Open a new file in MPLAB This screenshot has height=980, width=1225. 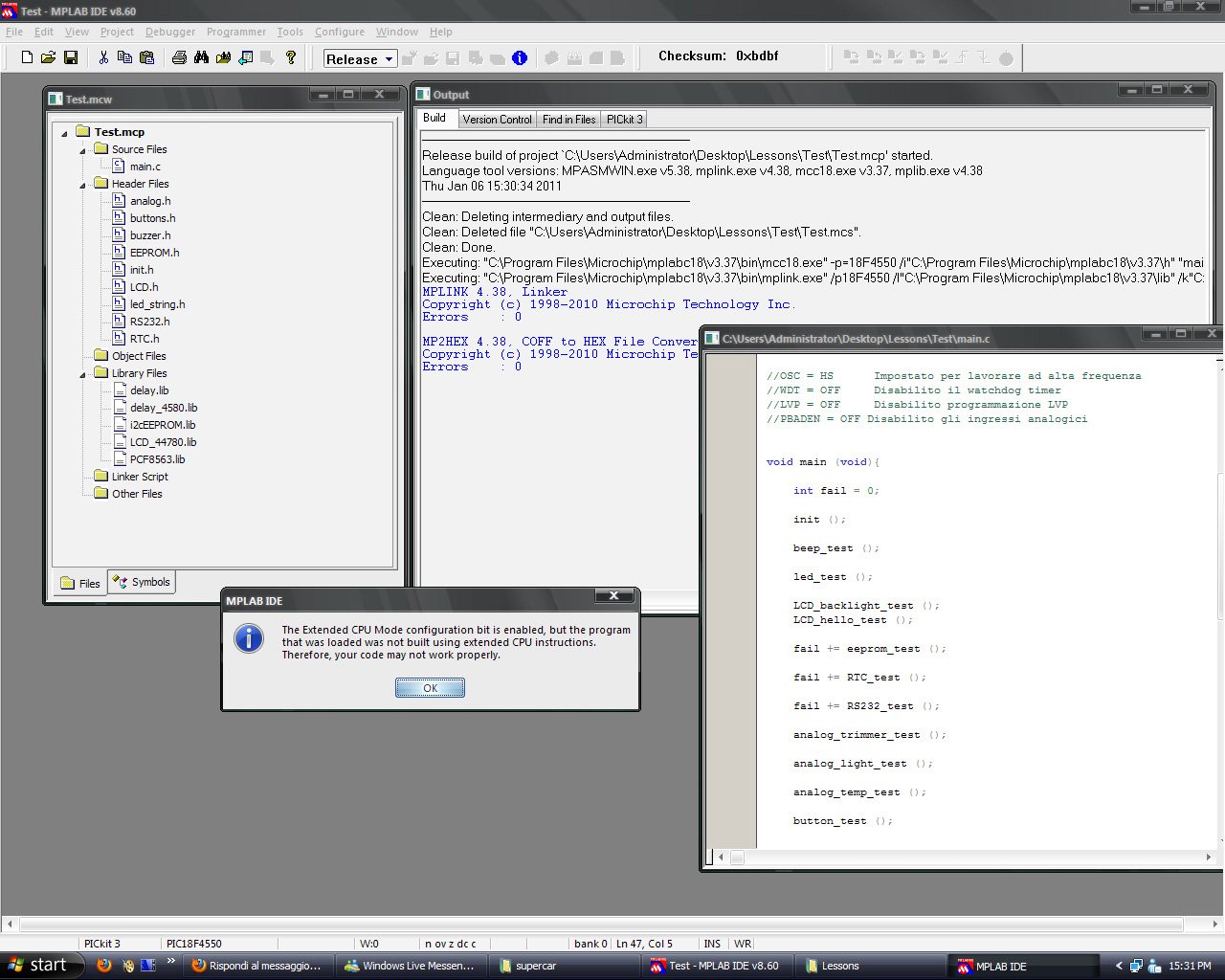click(x=26, y=57)
